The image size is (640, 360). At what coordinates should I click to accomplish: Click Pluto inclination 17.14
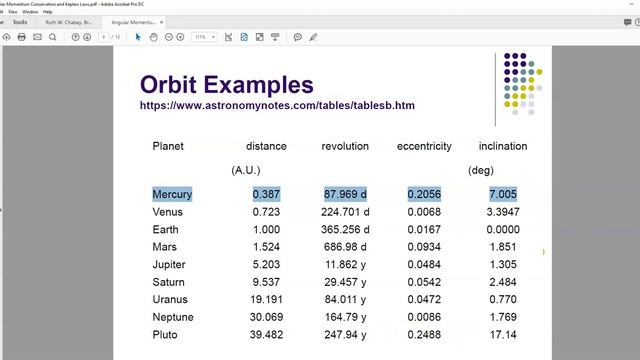(503, 335)
